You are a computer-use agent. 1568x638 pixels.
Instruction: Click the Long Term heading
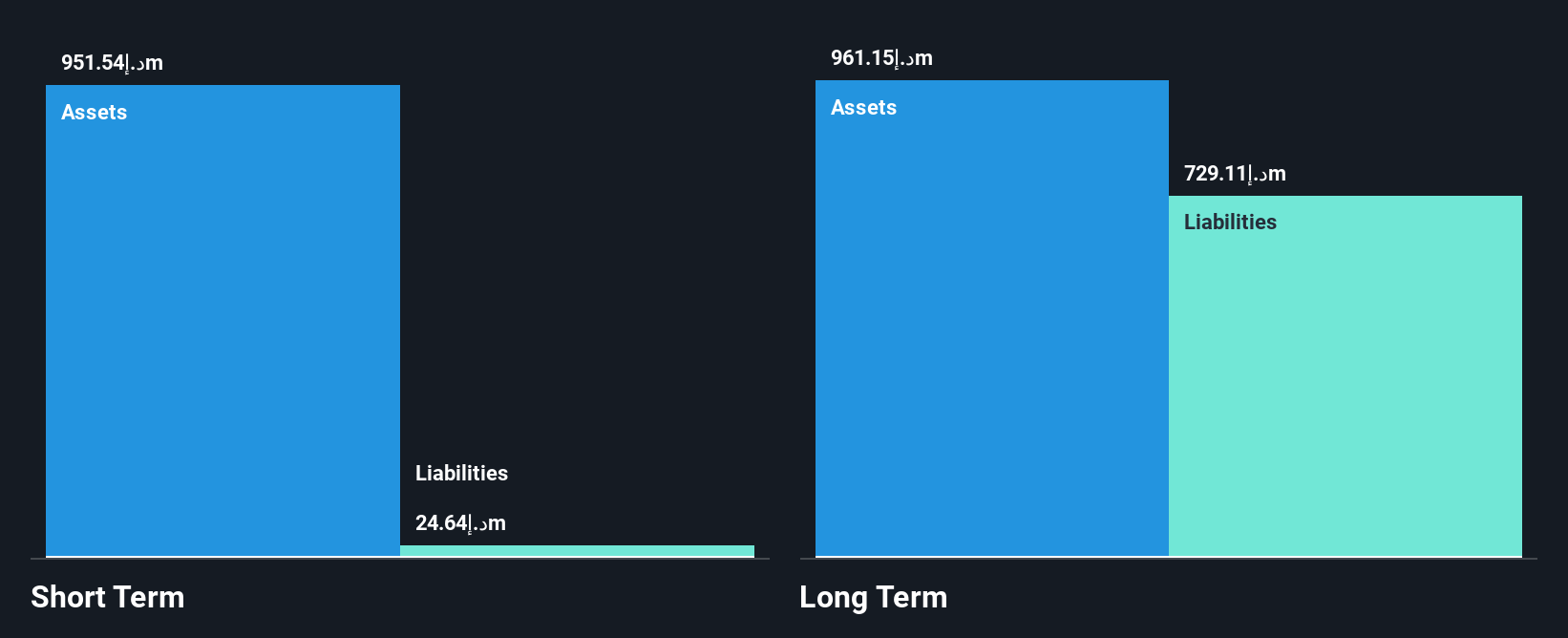(873, 597)
